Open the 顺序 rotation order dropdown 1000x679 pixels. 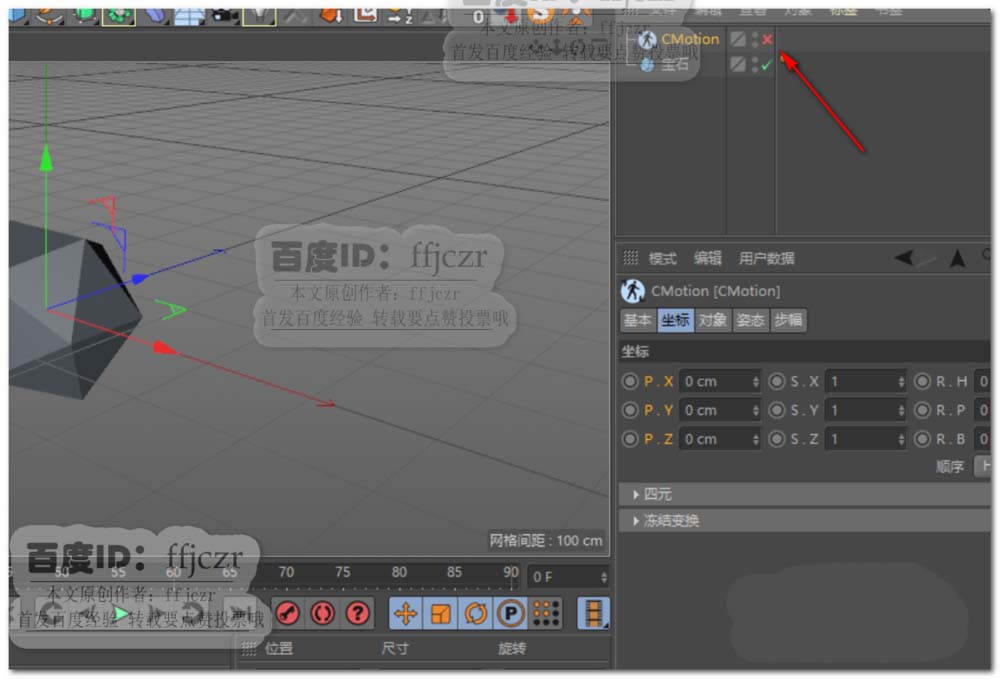click(x=983, y=467)
